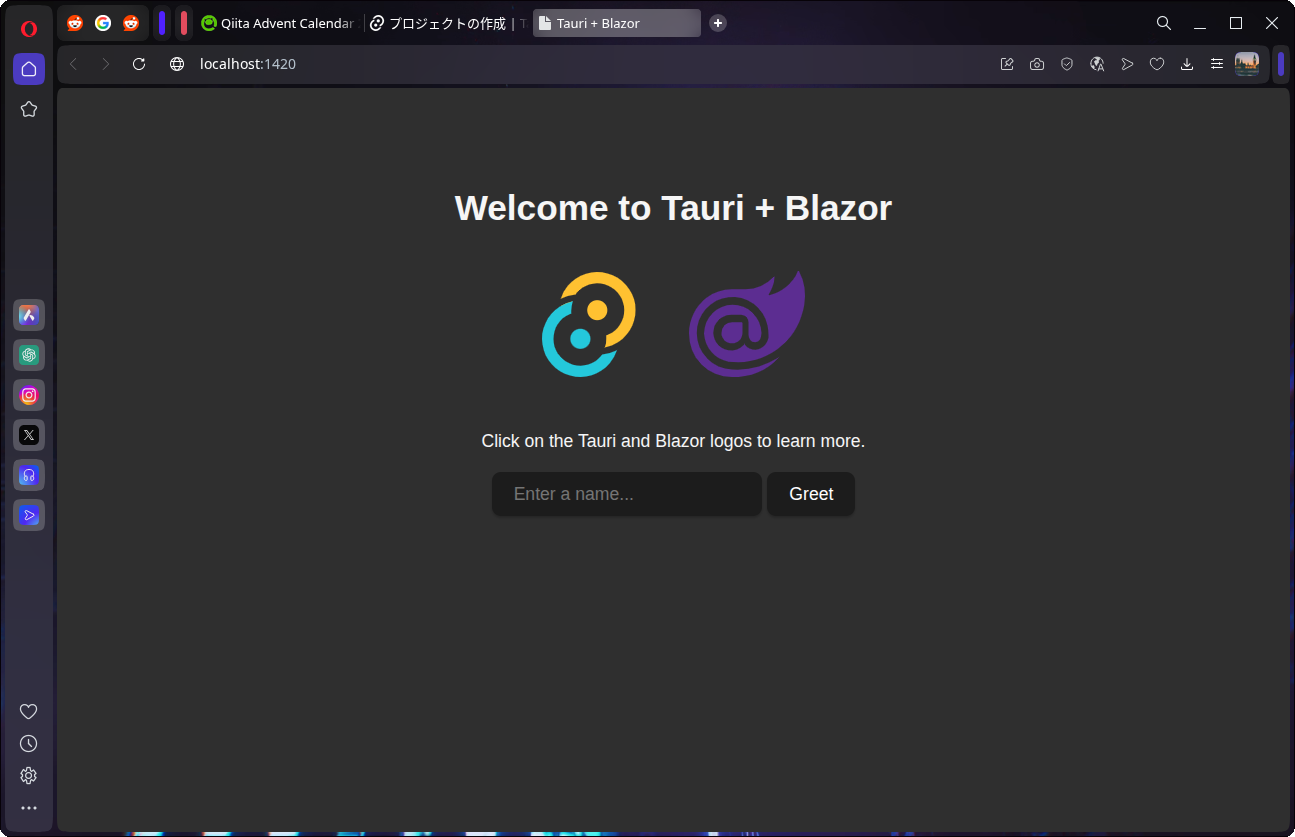Image resolution: width=1295 pixels, height=837 pixels.
Task: Maximize the Opera window
Action: tap(1236, 23)
